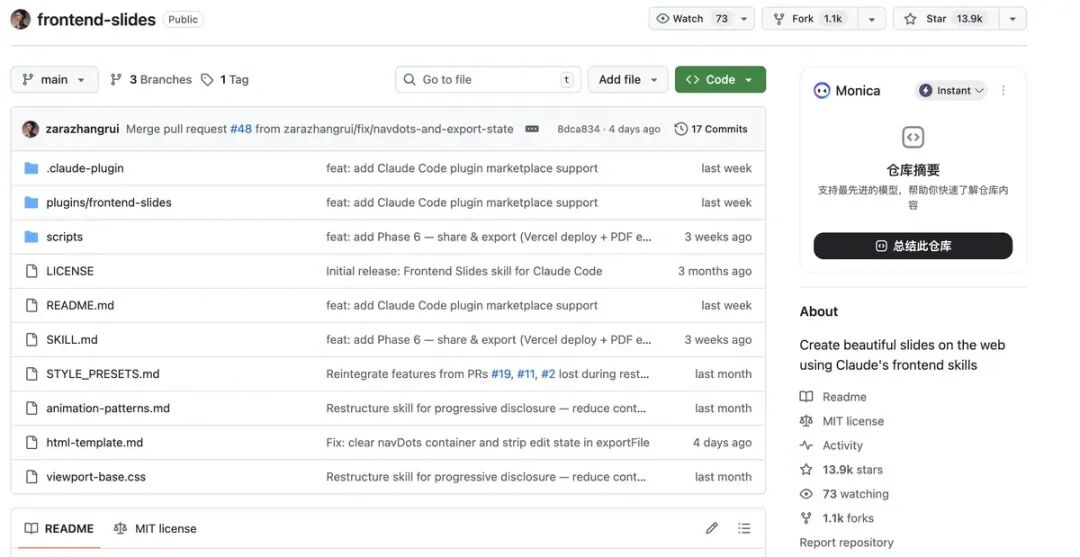
Task: Star the repository with the Star button
Action: point(946,19)
